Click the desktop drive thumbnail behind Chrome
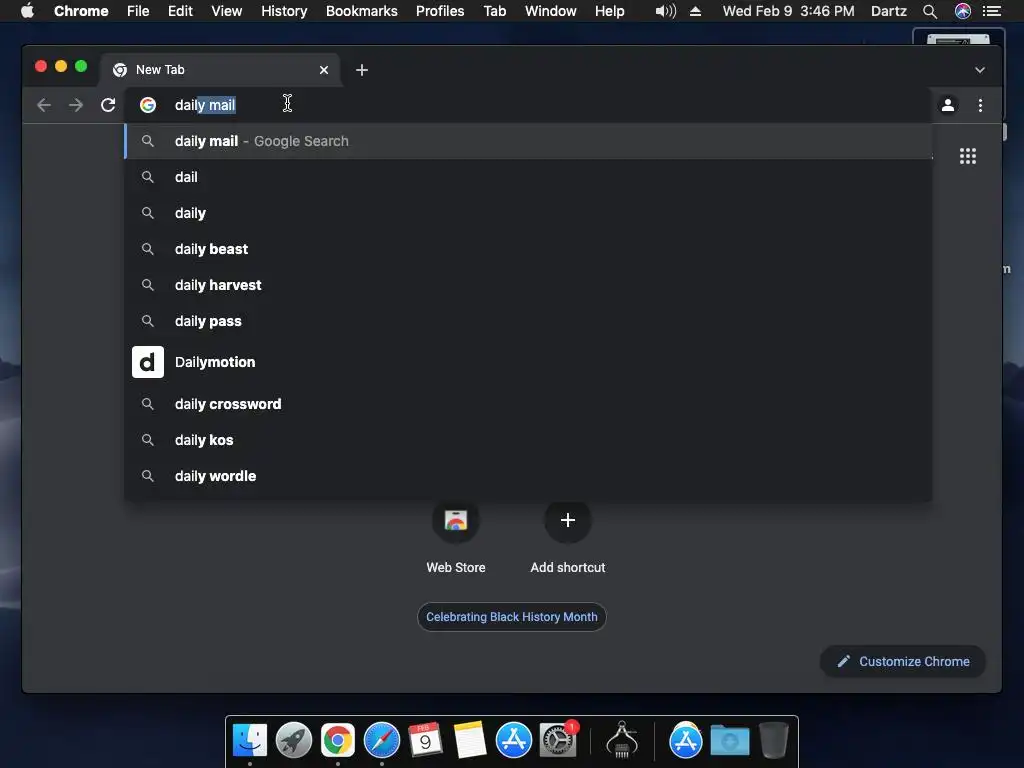The width and height of the screenshot is (1024, 768). tap(958, 39)
